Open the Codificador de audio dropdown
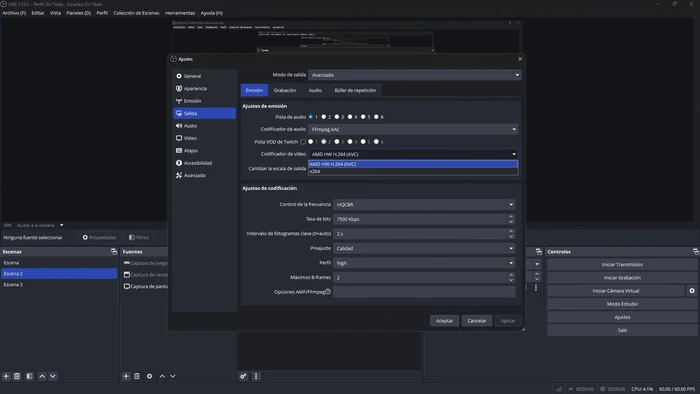Viewport: 700px width, 394px height. pos(413,129)
